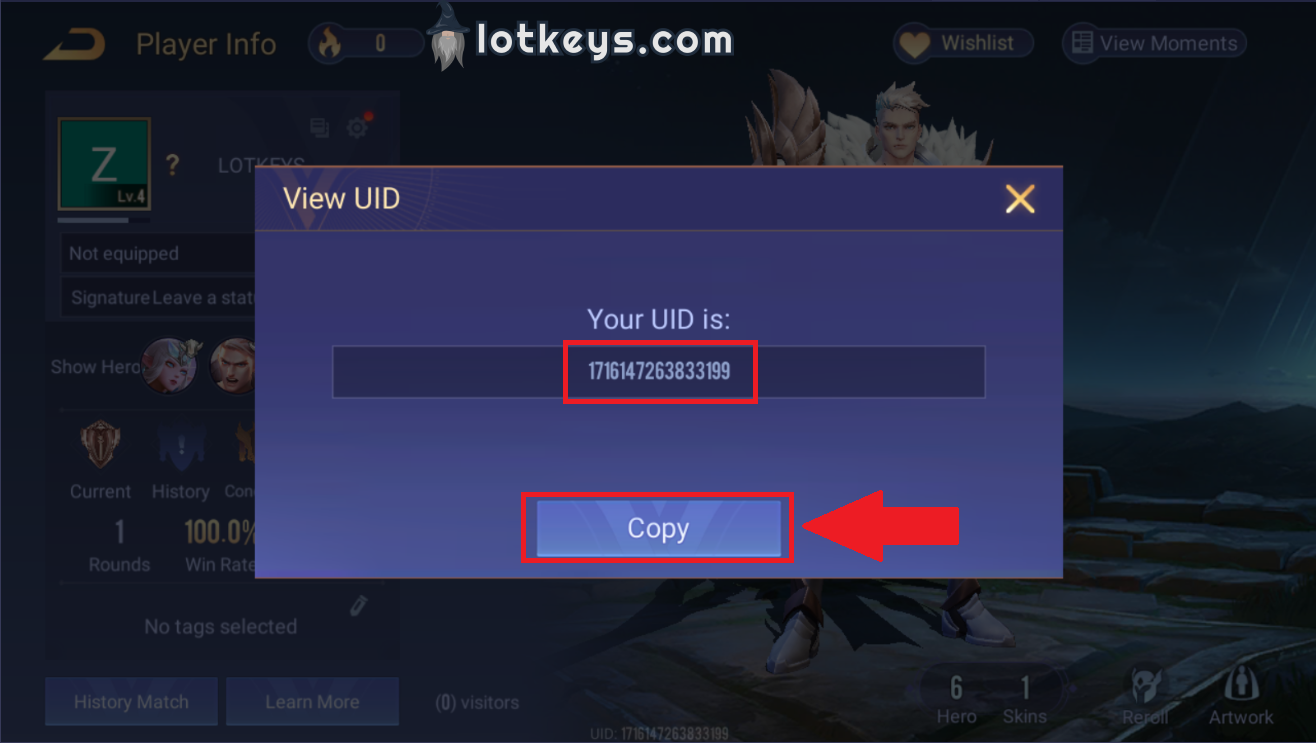Open View Moments
The height and width of the screenshot is (743, 1316).
[1154, 43]
